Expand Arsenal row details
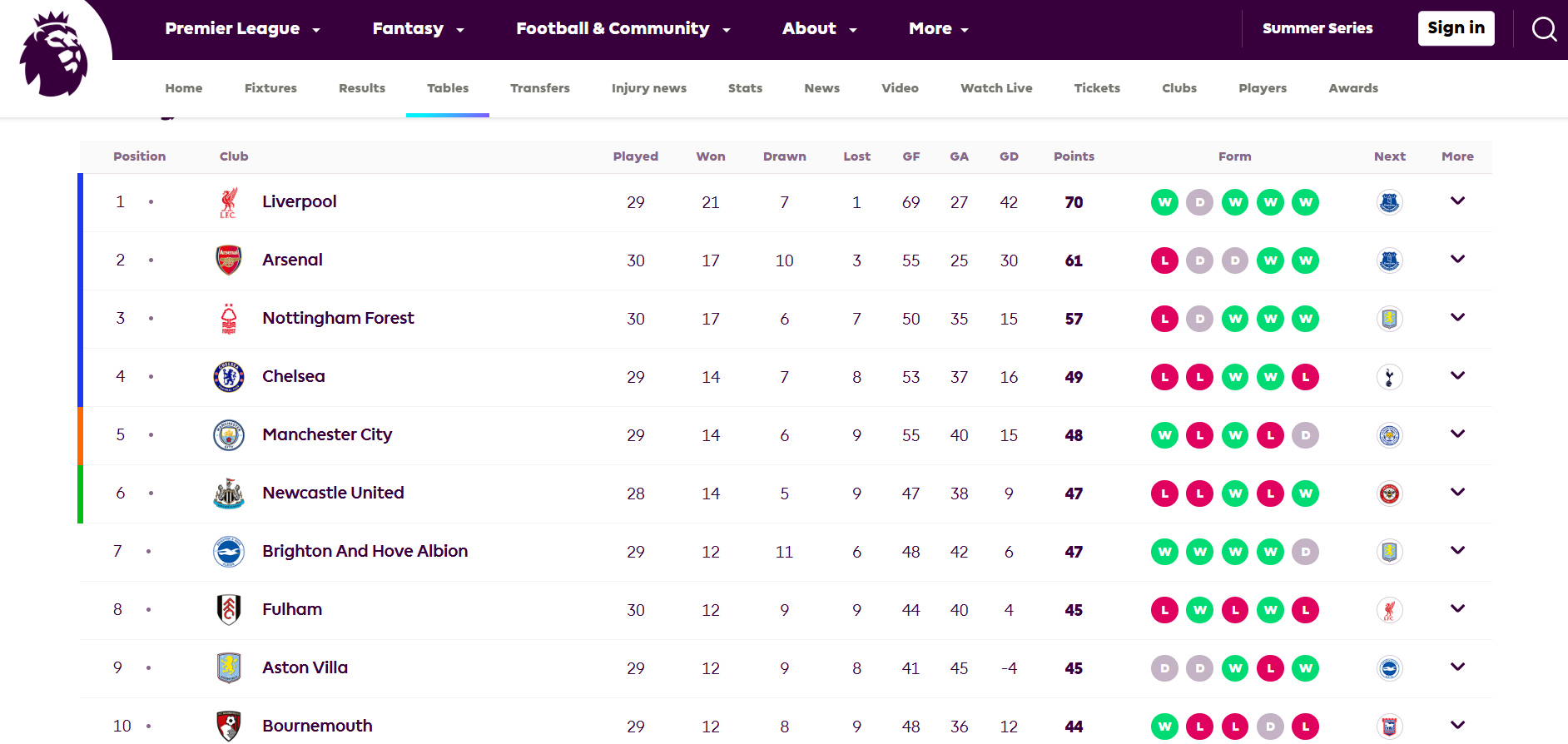Image resolution: width=1568 pixels, height=744 pixels. [1457, 259]
